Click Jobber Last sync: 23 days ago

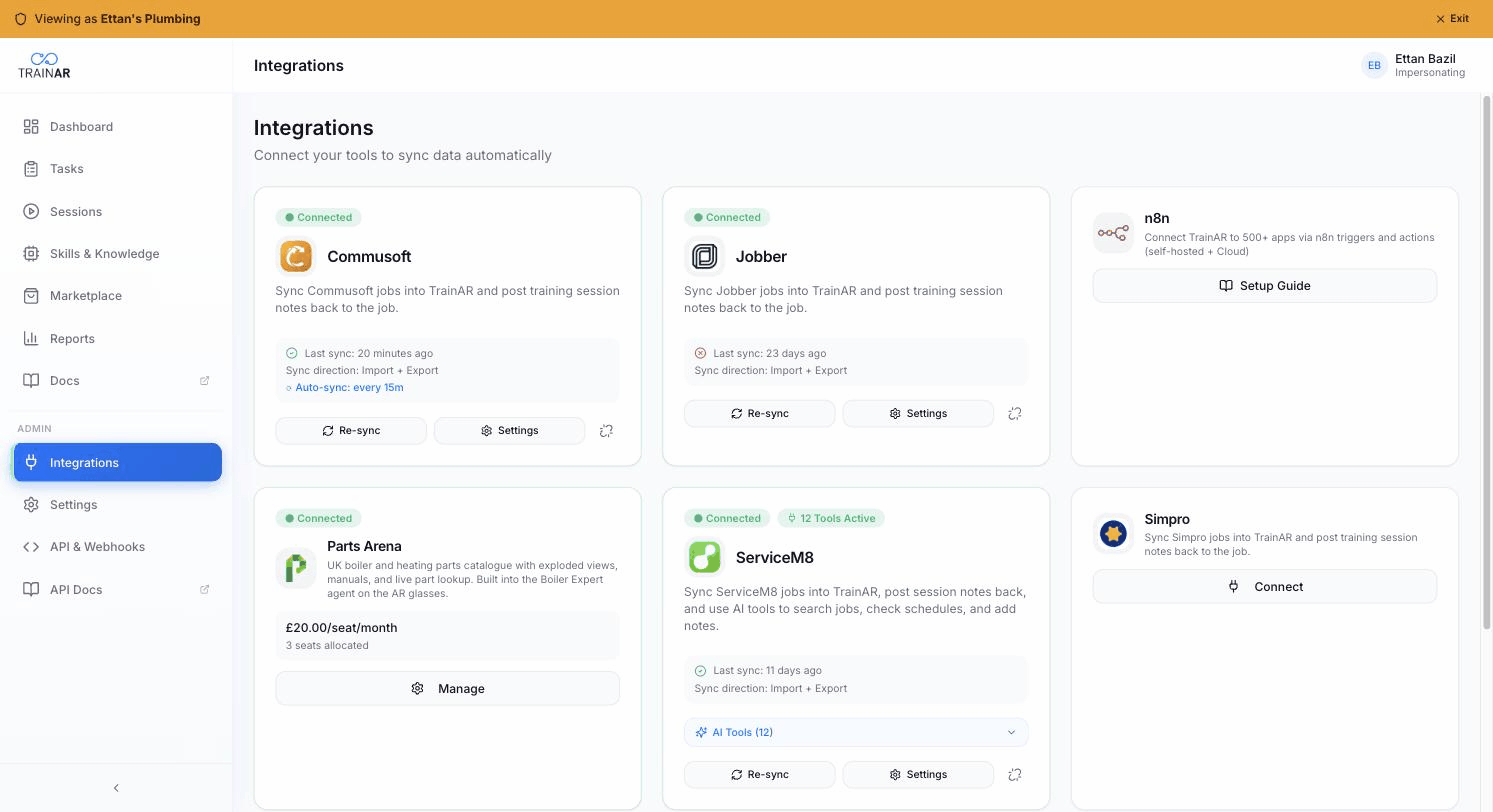(769, 353)
